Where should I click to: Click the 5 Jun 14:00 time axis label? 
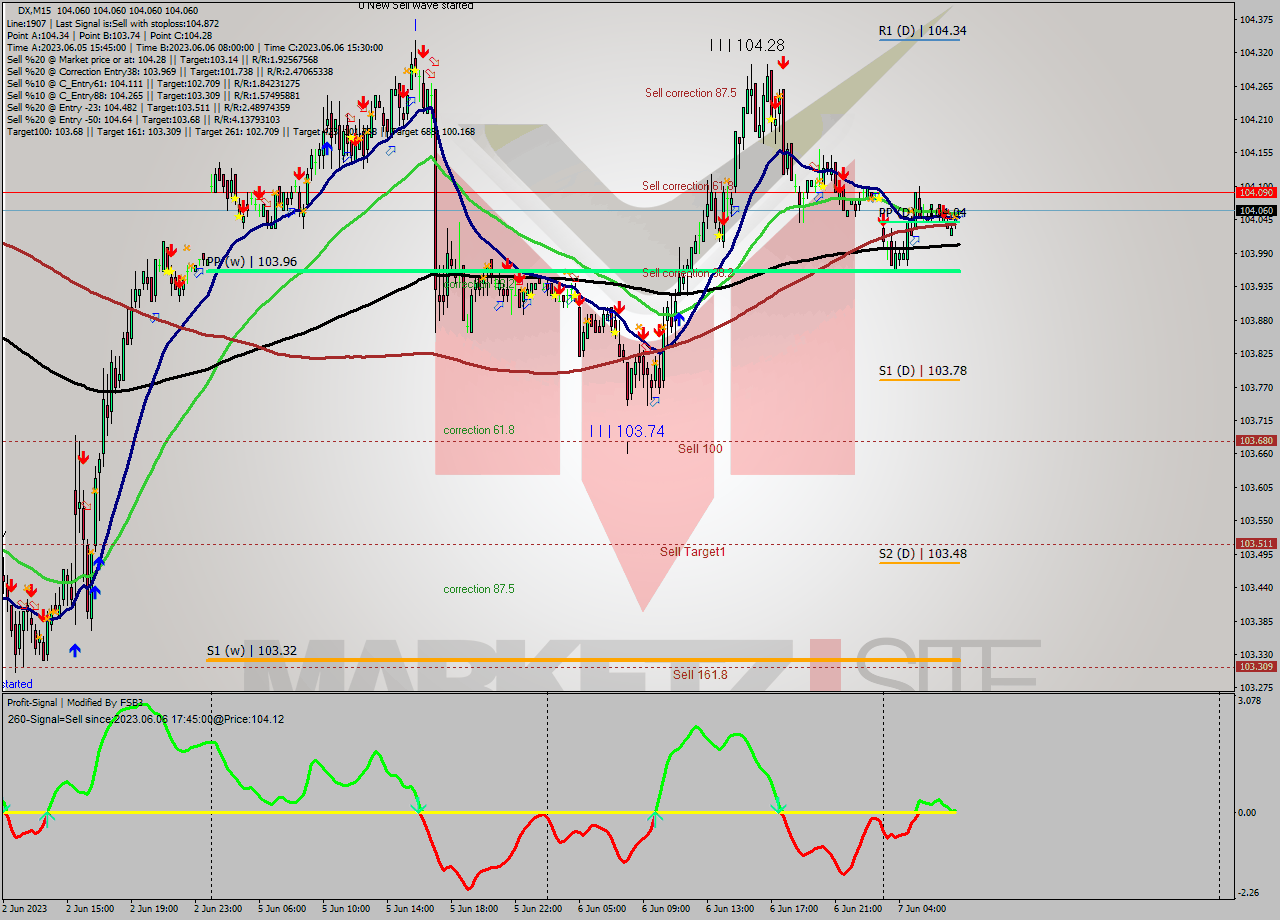pos(410,909)
